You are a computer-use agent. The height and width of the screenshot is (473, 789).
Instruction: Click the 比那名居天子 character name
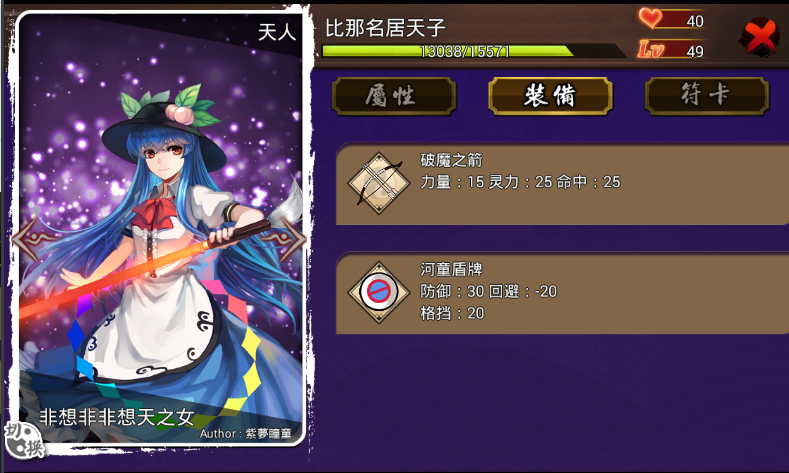(x=385, y=28)
